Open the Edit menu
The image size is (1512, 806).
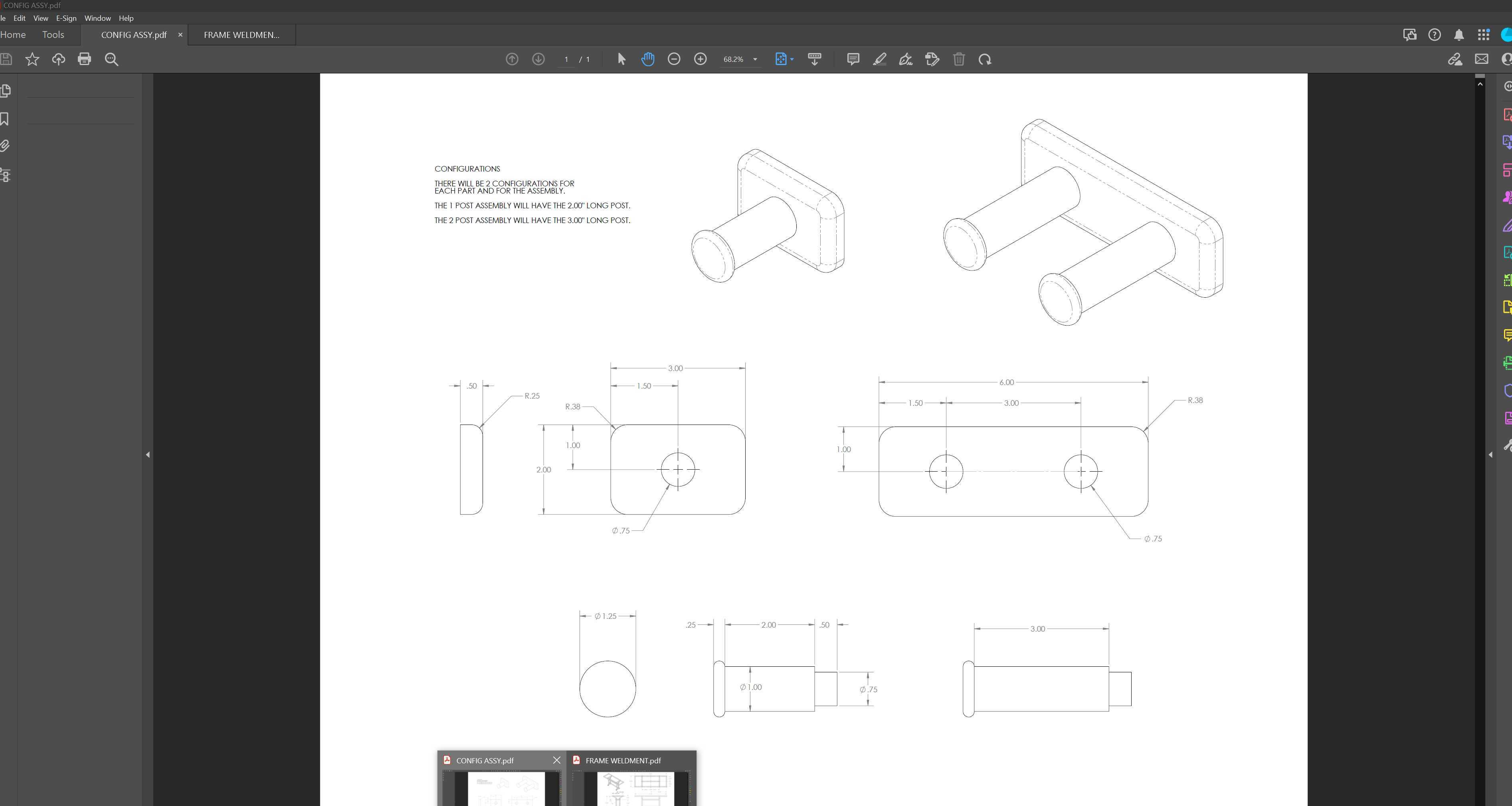[20, 18]
